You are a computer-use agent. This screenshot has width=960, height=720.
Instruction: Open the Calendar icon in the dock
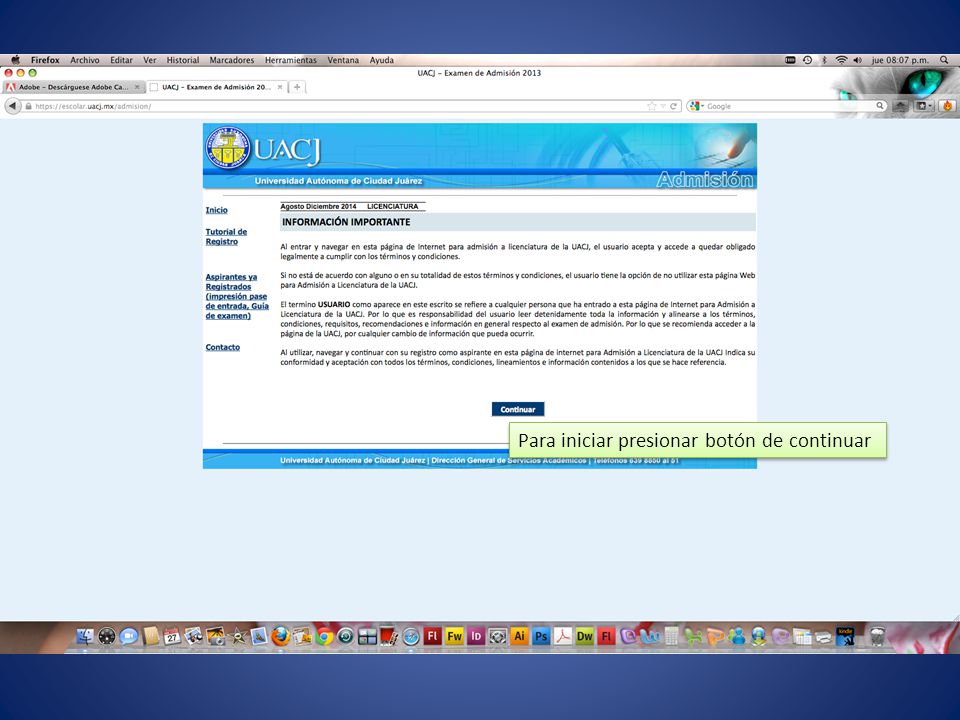coord(172,637)
